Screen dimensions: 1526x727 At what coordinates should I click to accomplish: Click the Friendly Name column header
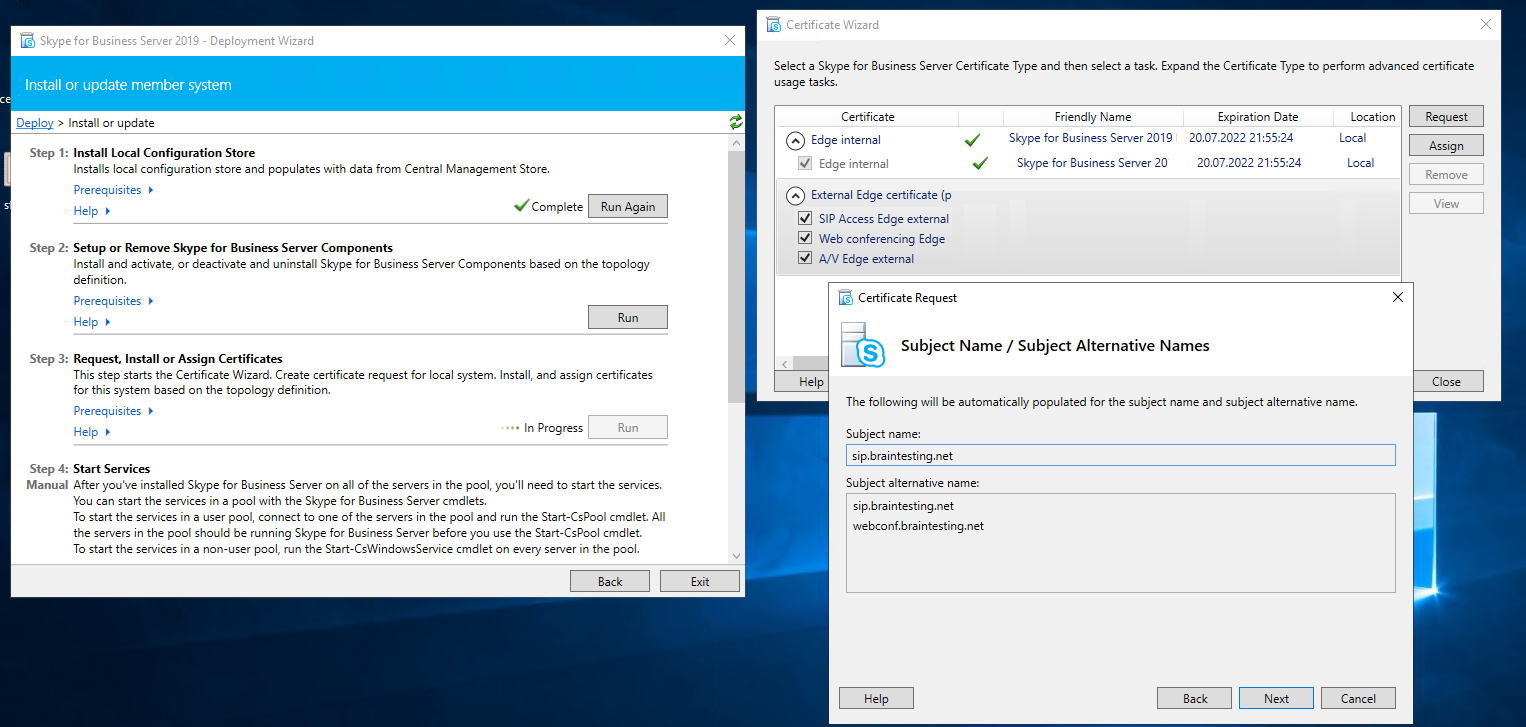[1092, 117]
